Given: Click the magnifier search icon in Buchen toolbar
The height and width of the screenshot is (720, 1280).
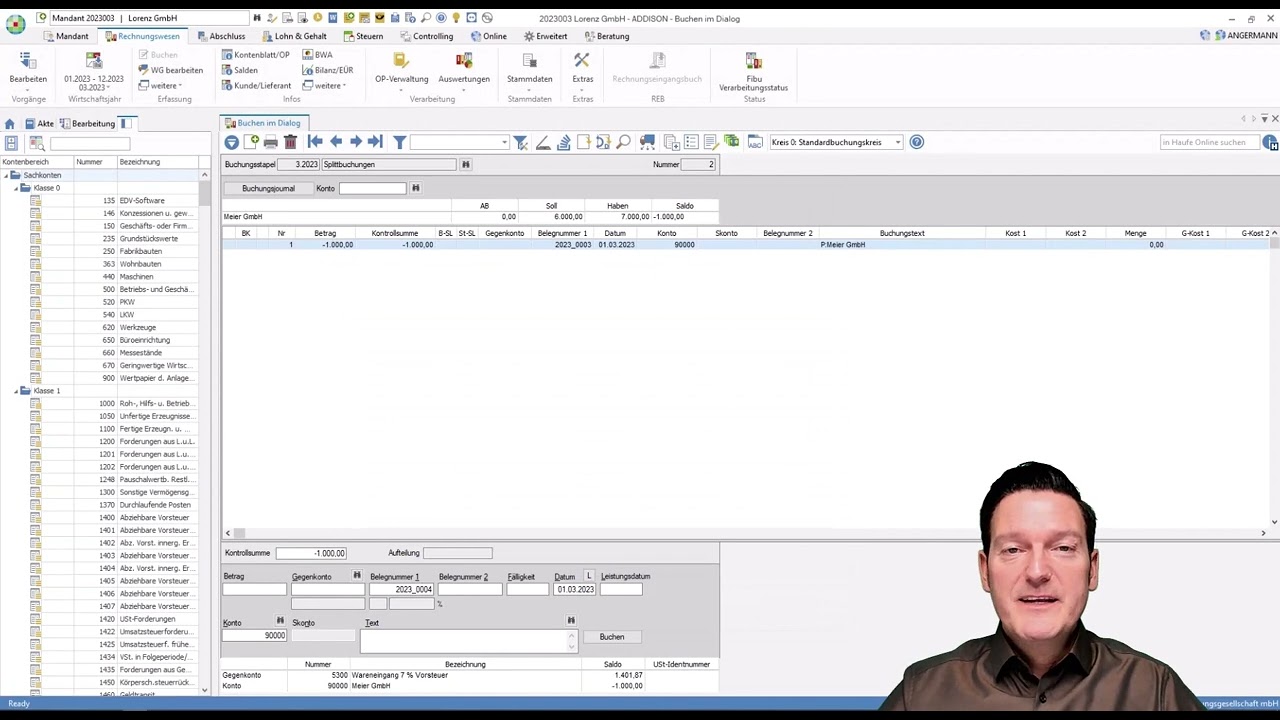Looking at the screenshot, I should pos(623,142).
